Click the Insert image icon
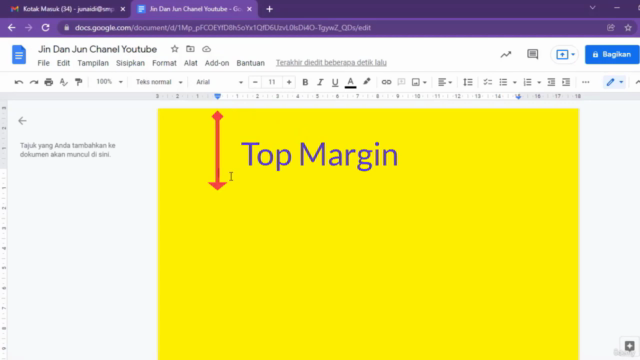640x360 pixels. 416,82
